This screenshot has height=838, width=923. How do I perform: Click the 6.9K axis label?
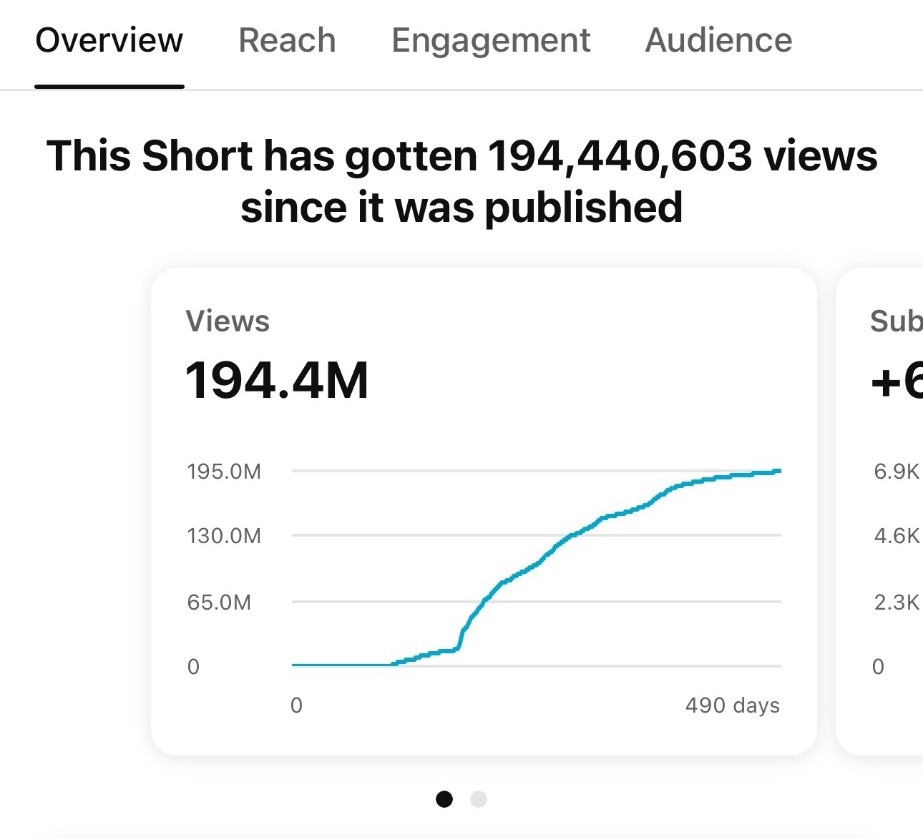pos(897,471)
